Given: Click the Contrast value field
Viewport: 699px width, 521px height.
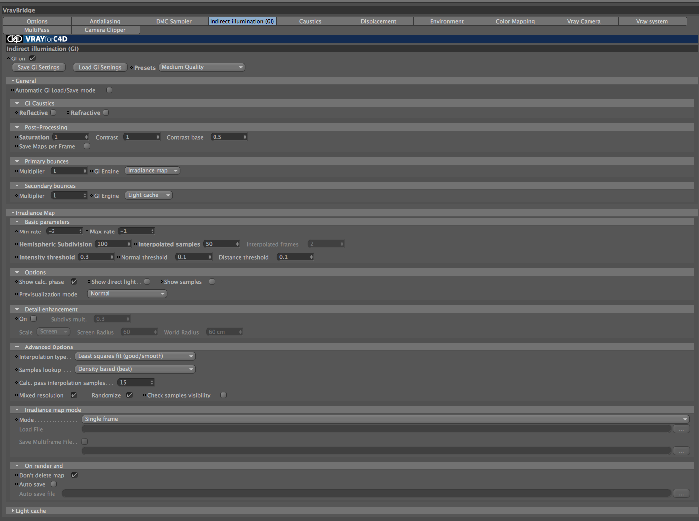Looking at the screenshot, I should [x=142, y=137].
